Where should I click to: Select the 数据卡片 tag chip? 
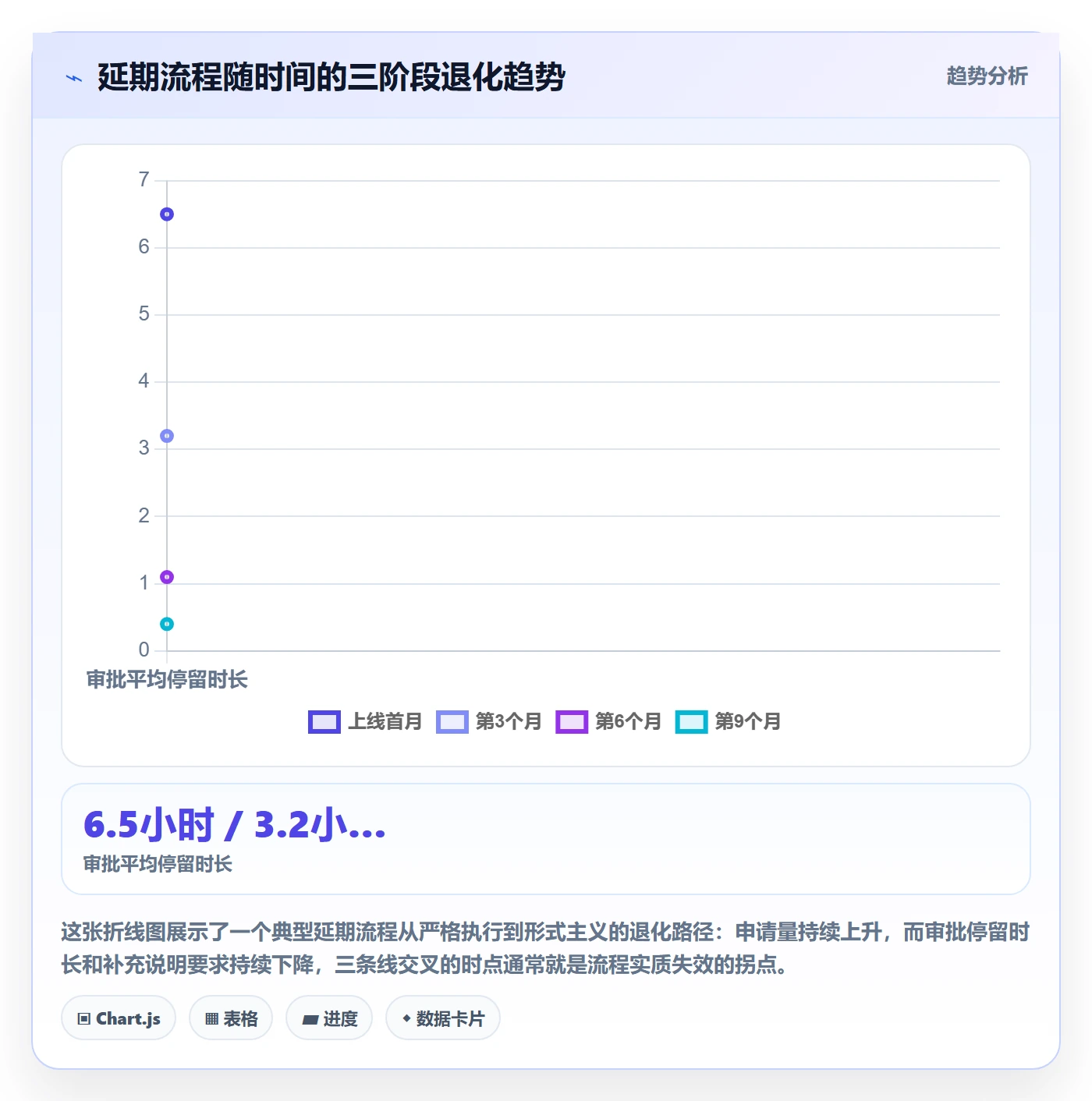[x=443, y=1018]
